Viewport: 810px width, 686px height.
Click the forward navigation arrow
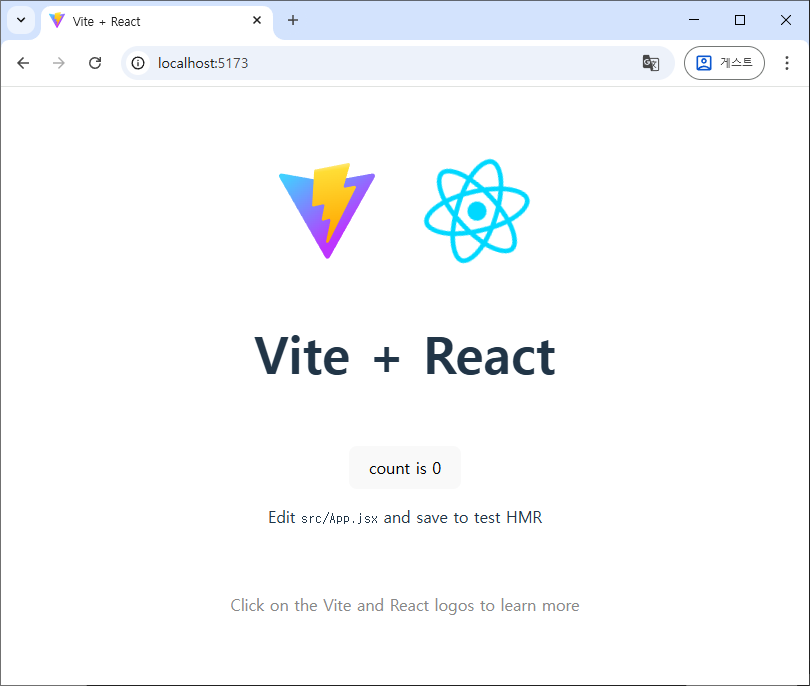[x=59, y=63]
